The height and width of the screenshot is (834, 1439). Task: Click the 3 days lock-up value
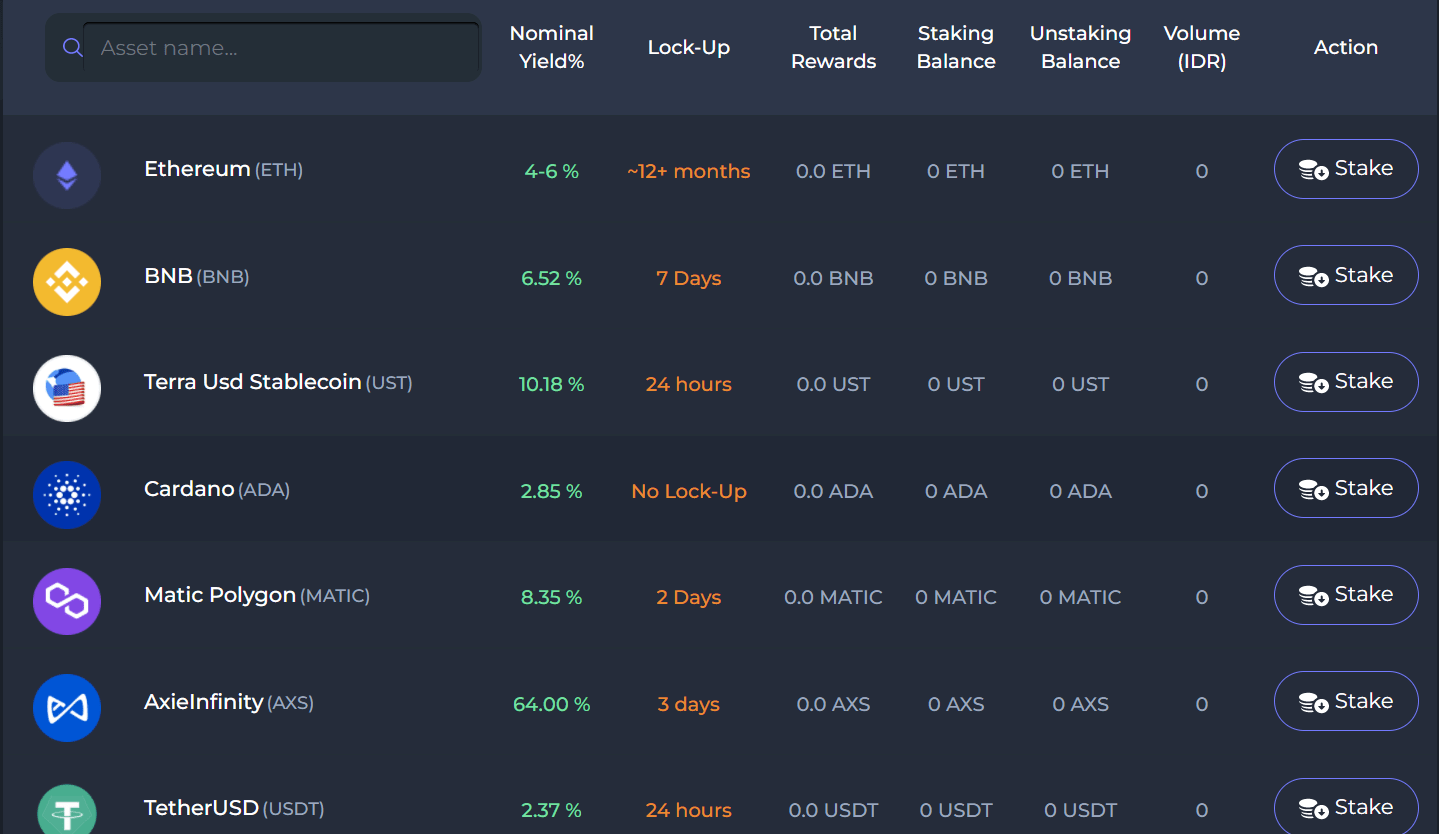(689, 704)
